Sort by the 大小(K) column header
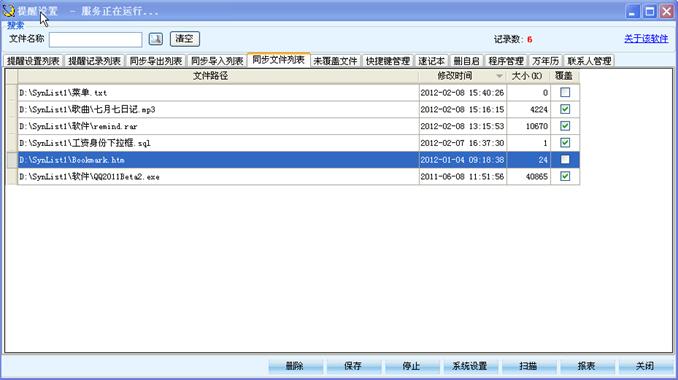Image resolution: width=678 pixels, height=380 pixels. point(528,76)
